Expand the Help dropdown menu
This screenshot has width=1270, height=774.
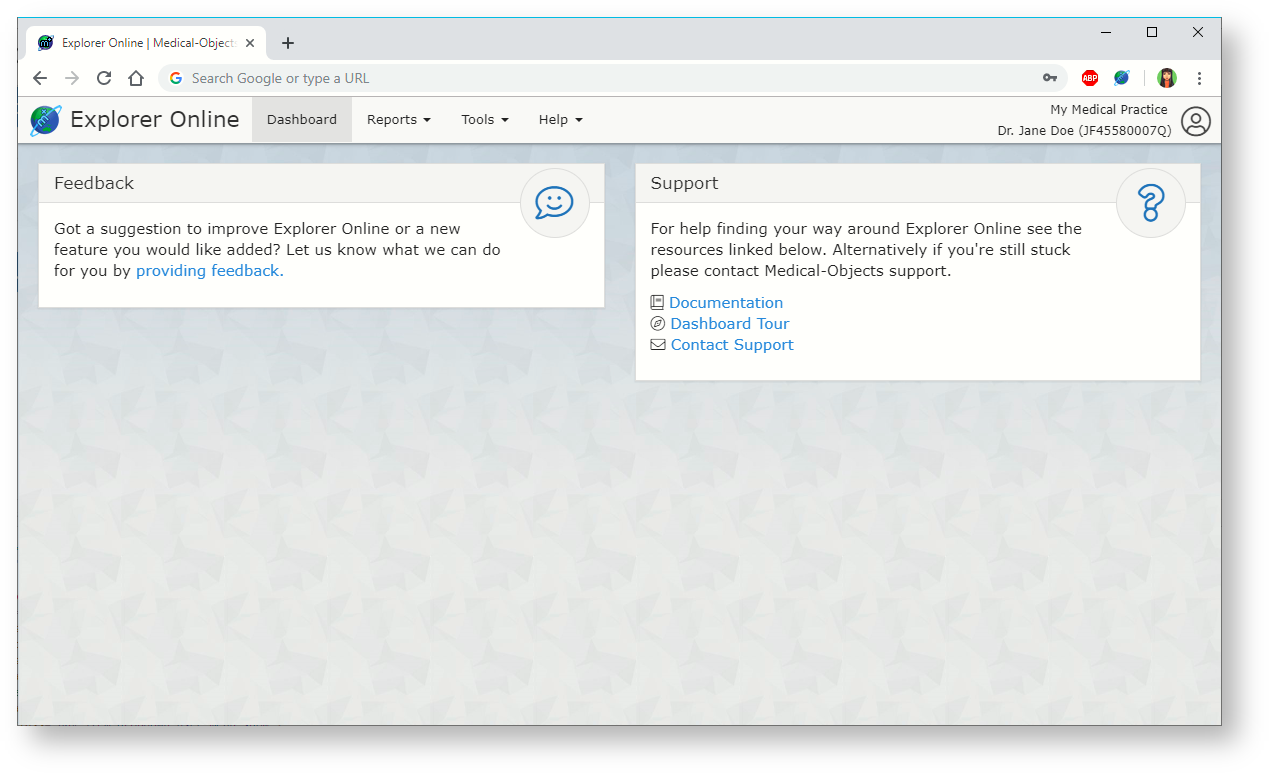560,120
